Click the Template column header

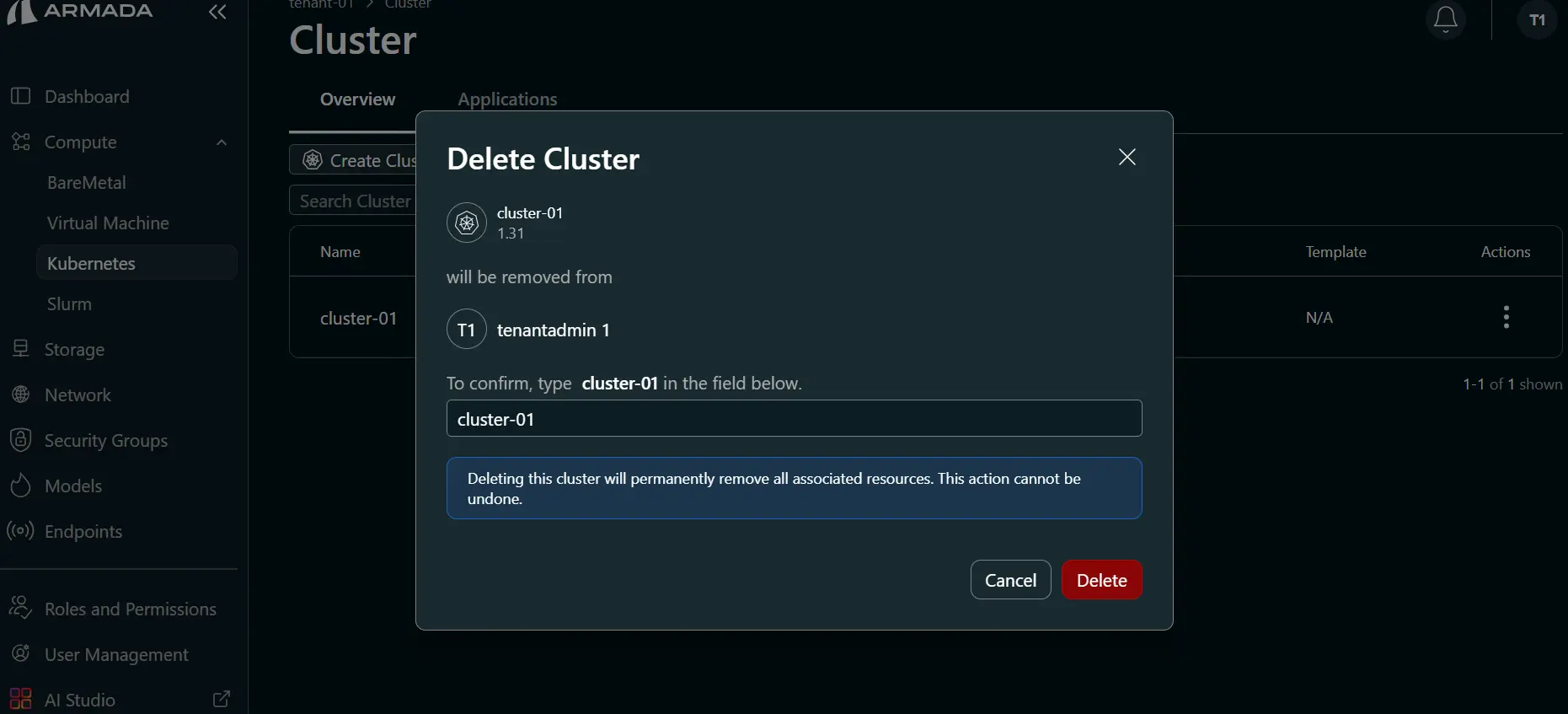pos(1335,252)
